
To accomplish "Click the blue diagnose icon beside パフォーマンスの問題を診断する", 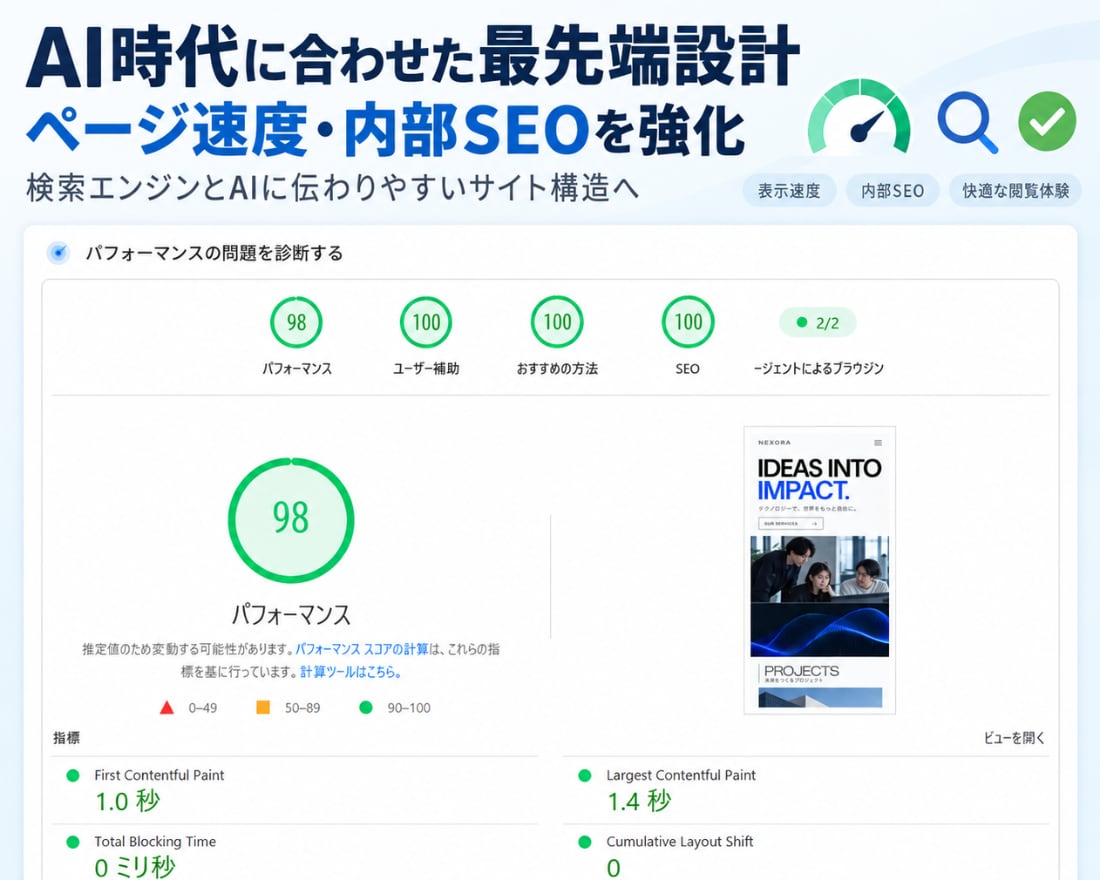I will coord(59,253).
